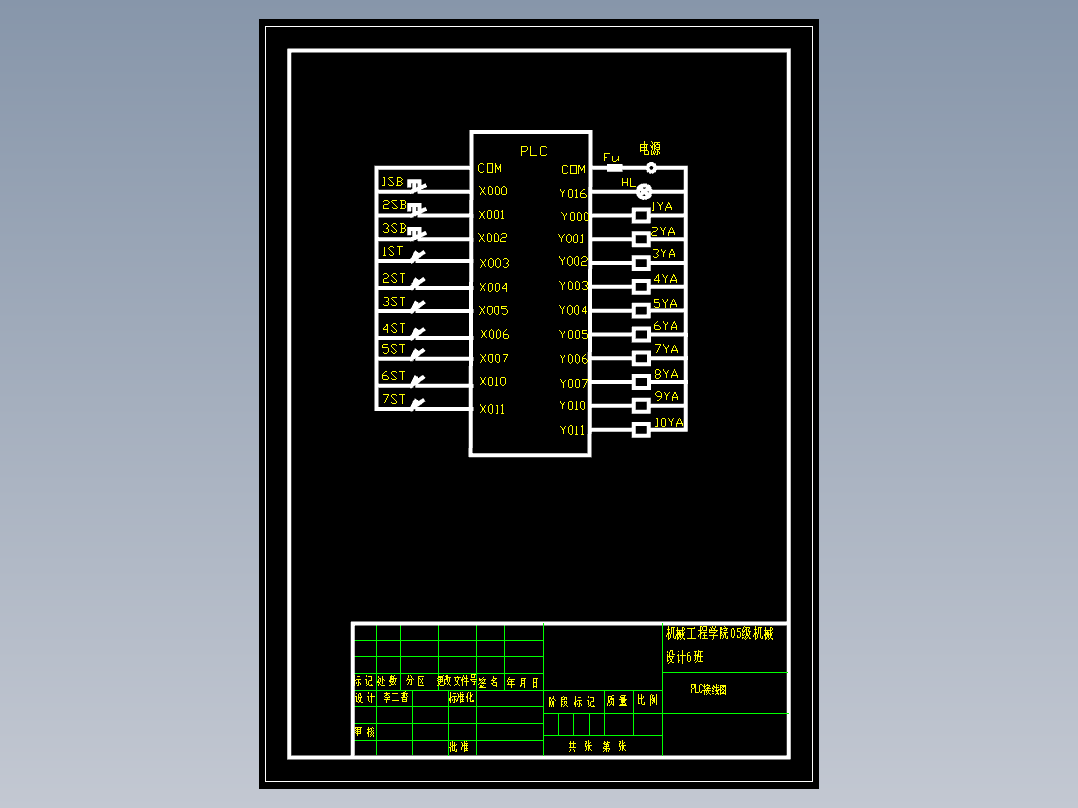This screenshot has height=808, width=1078.
Task: Select the 3SB push-button switch symbol
Action: [417, 232]
